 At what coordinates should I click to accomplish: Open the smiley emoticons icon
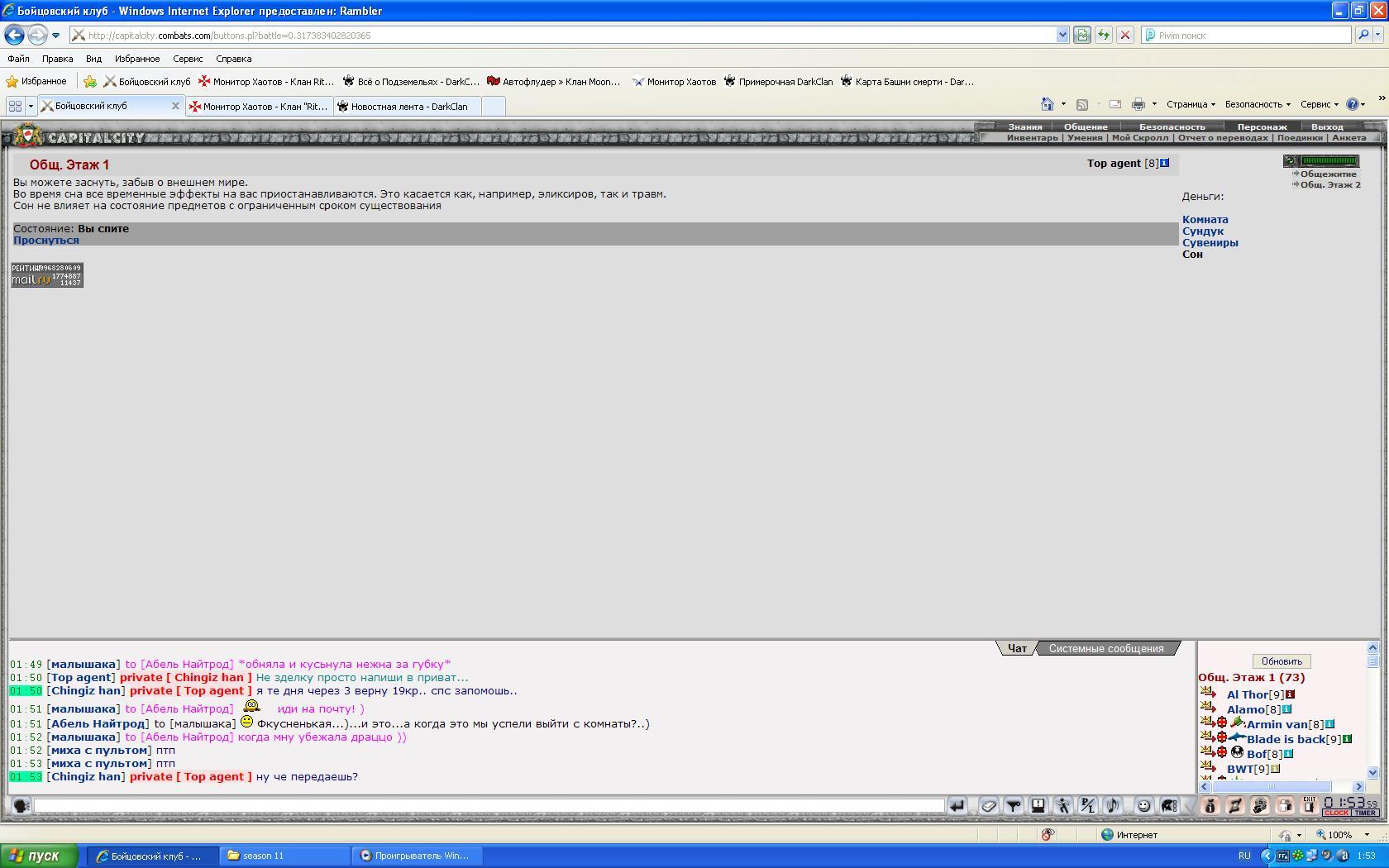point(1143,805)
